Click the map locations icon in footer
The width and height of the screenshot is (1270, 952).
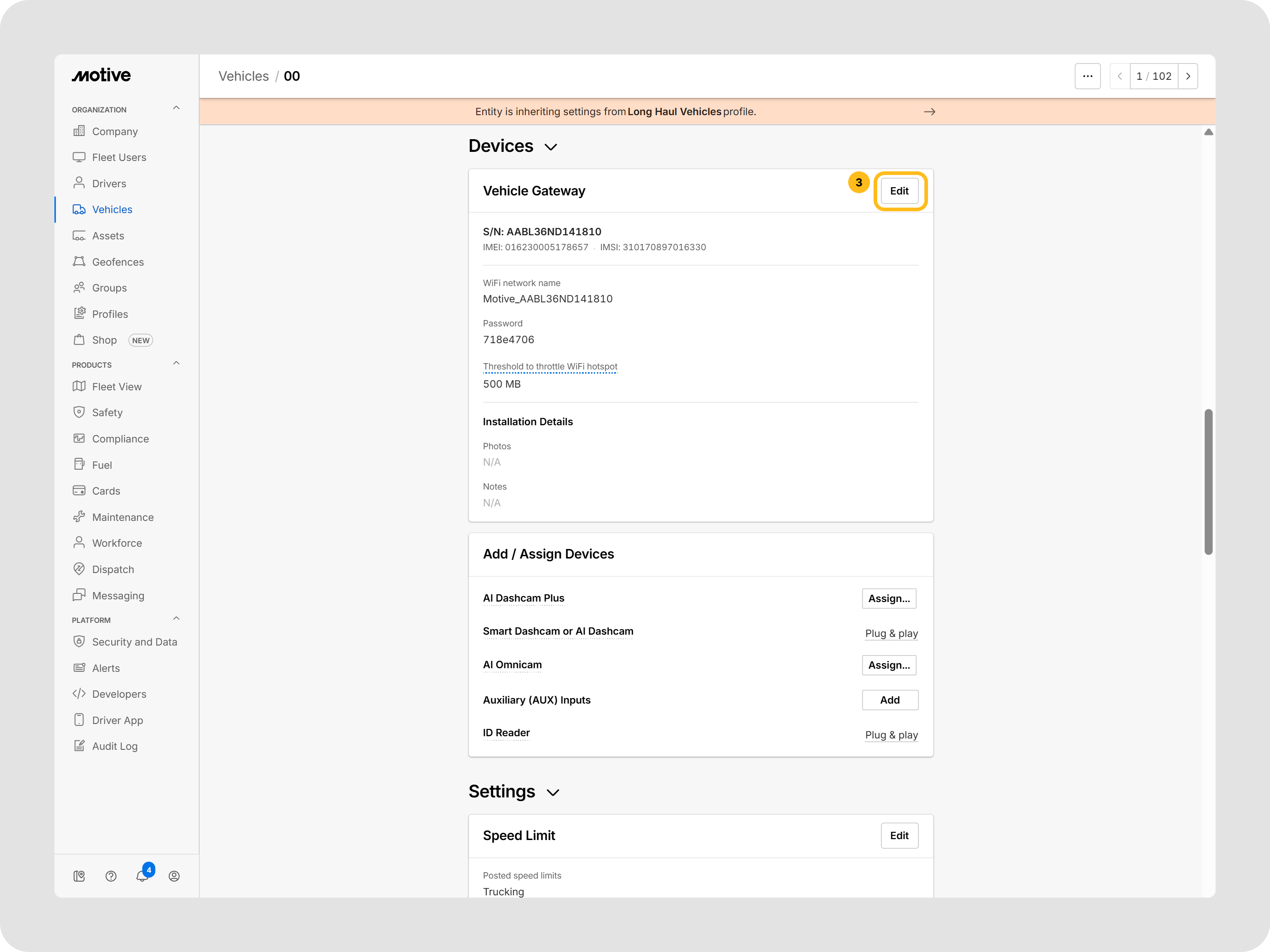pos(79,876)
